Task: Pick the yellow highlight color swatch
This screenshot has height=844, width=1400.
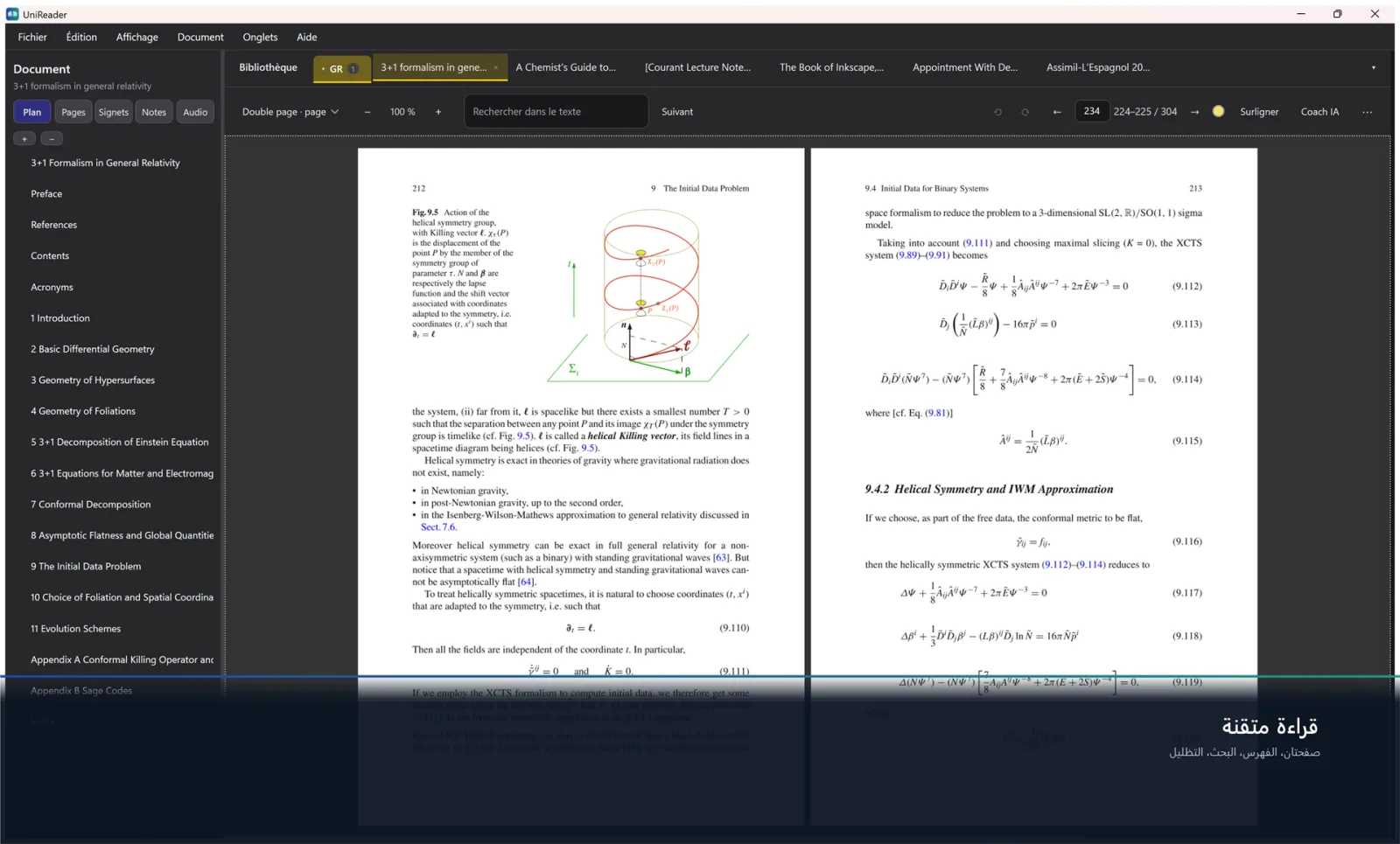Action: [1218, 111]
